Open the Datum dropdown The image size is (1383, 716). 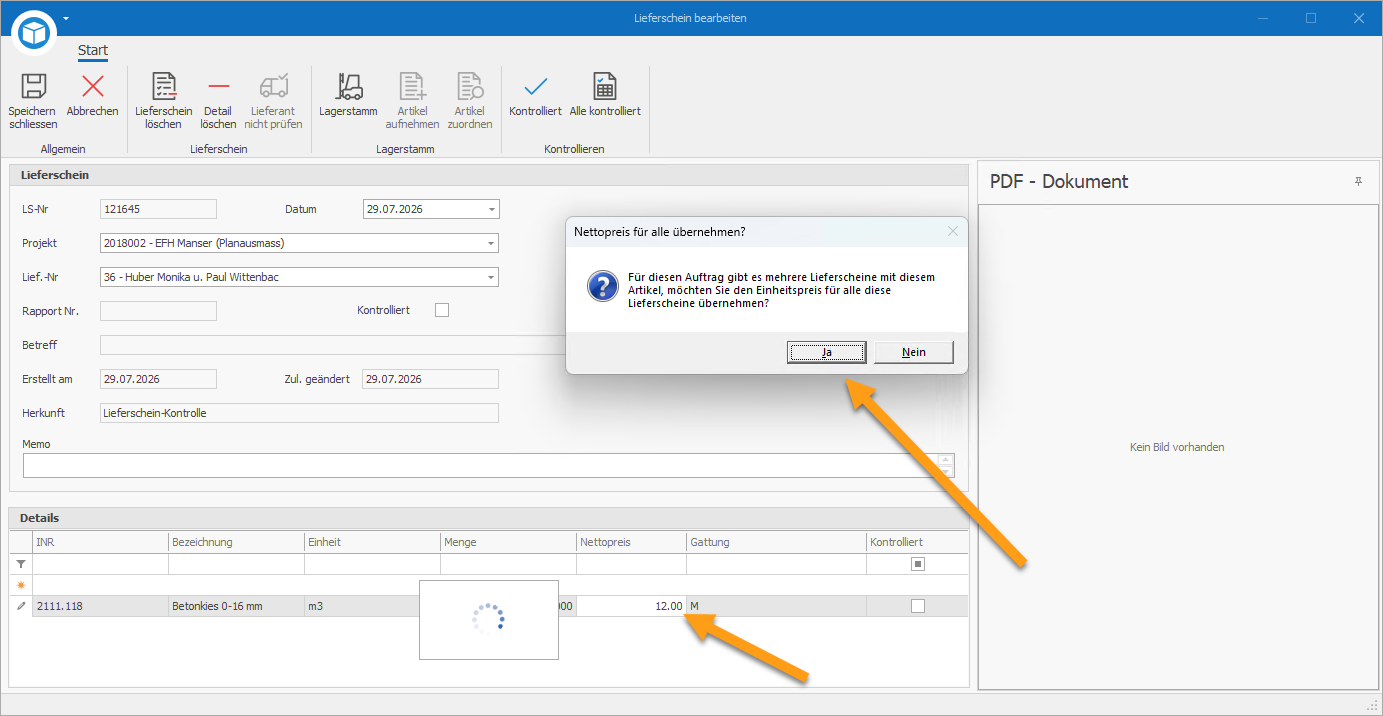[x=491, y=209]
